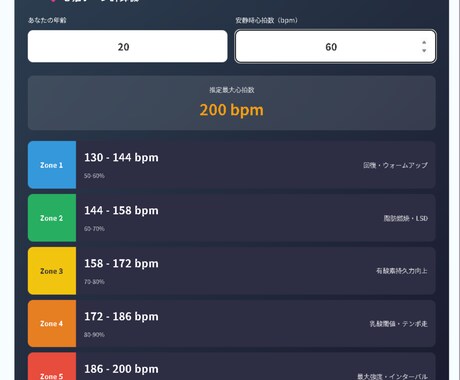Click the red Zone 5 color block
Viewport: 460px width, 380px height.
[x=52, y=366]
